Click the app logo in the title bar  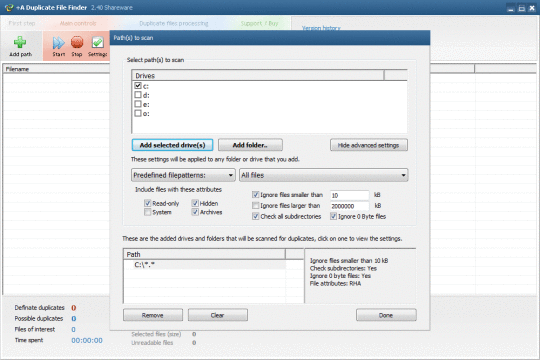pyautogui.click(x=9, y=7)
